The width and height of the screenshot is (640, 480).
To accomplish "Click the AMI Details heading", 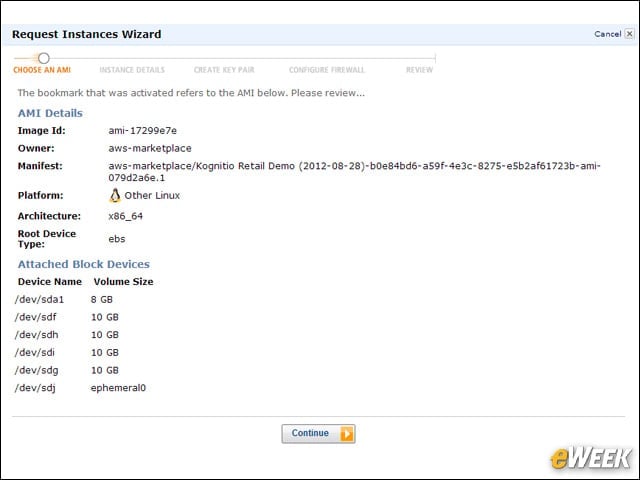I will 50,113.
